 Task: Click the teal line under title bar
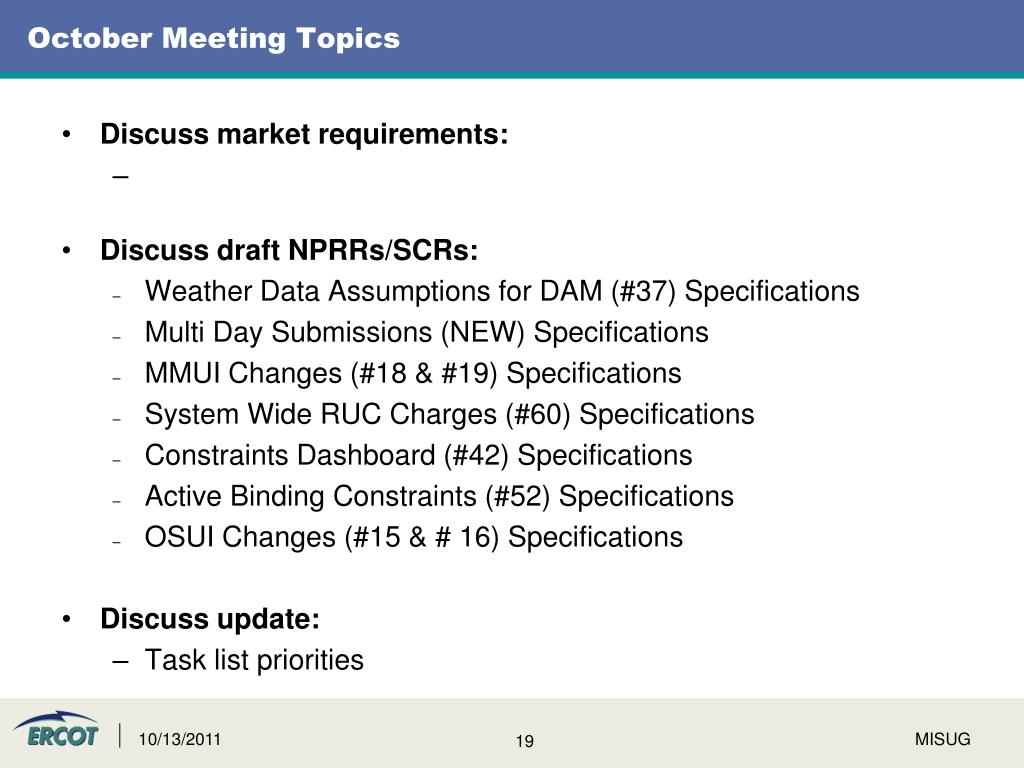click(512, 75)
